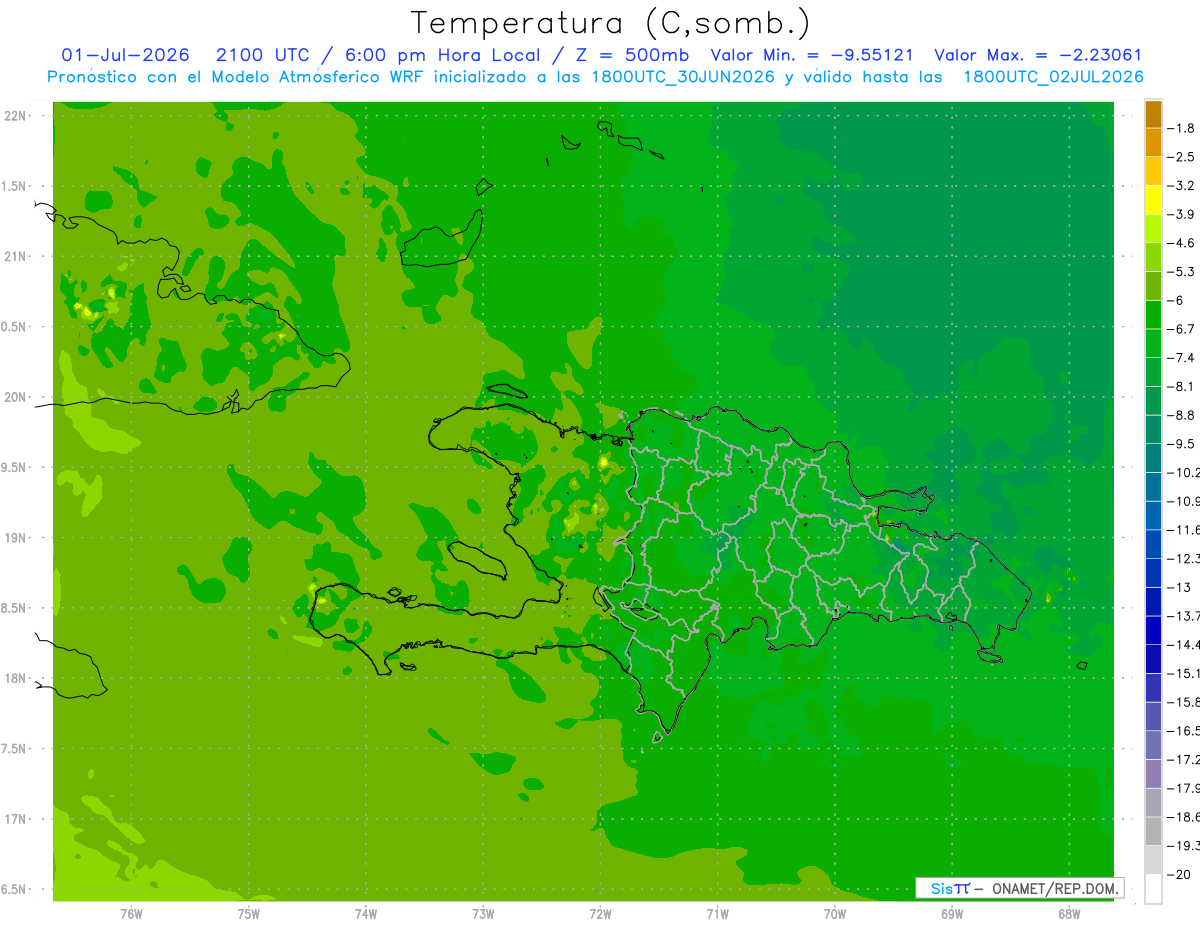Click the '75W' longitude label
This screenshot has height=927, width=1200.
tap(249, 913)
